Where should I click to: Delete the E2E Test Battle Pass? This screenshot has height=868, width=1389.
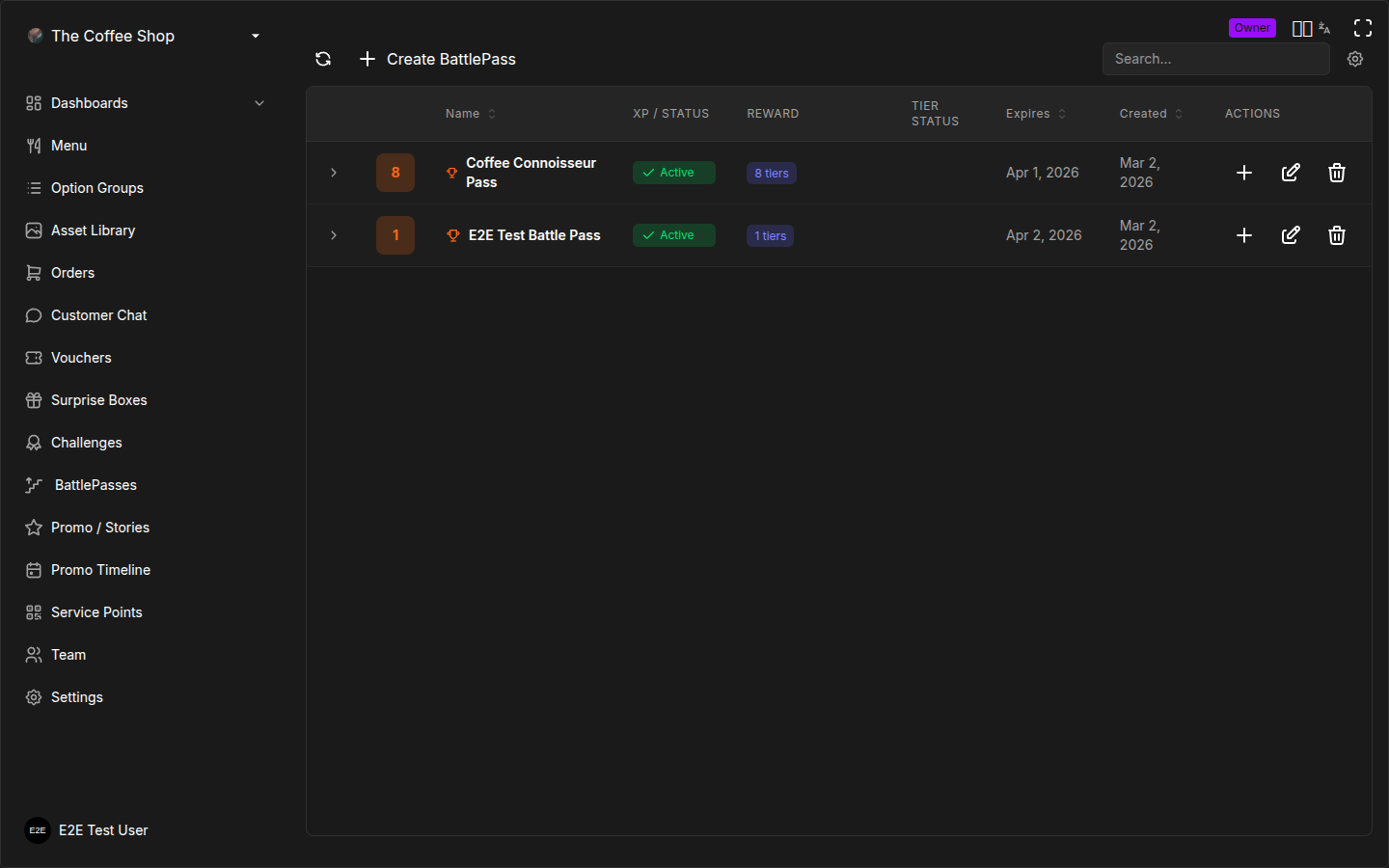click(1337, 235)
